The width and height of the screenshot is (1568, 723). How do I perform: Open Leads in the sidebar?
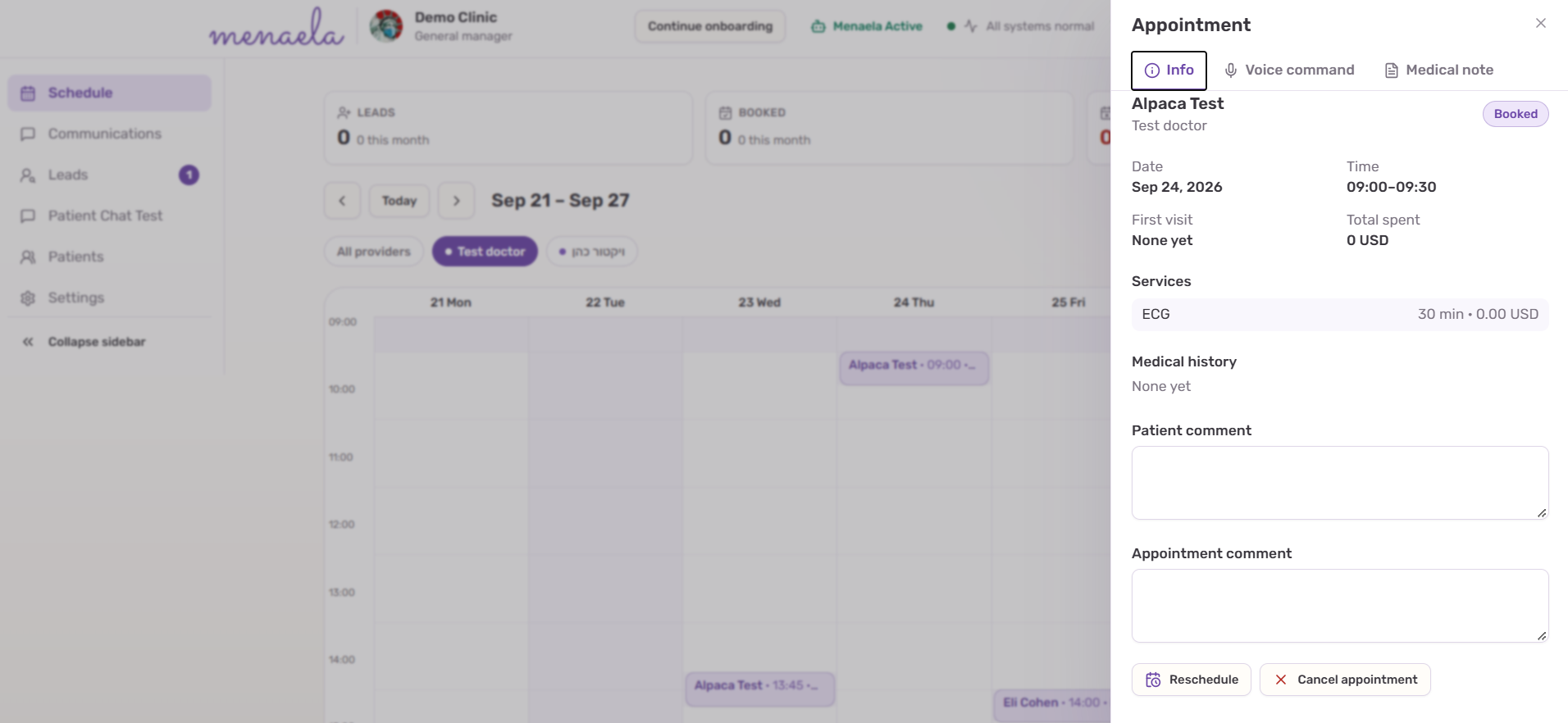(110, 175)
